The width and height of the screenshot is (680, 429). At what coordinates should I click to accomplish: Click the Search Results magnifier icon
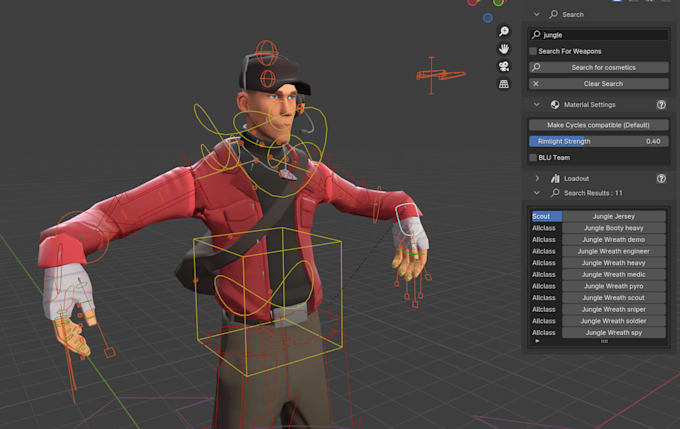[555, 193]
